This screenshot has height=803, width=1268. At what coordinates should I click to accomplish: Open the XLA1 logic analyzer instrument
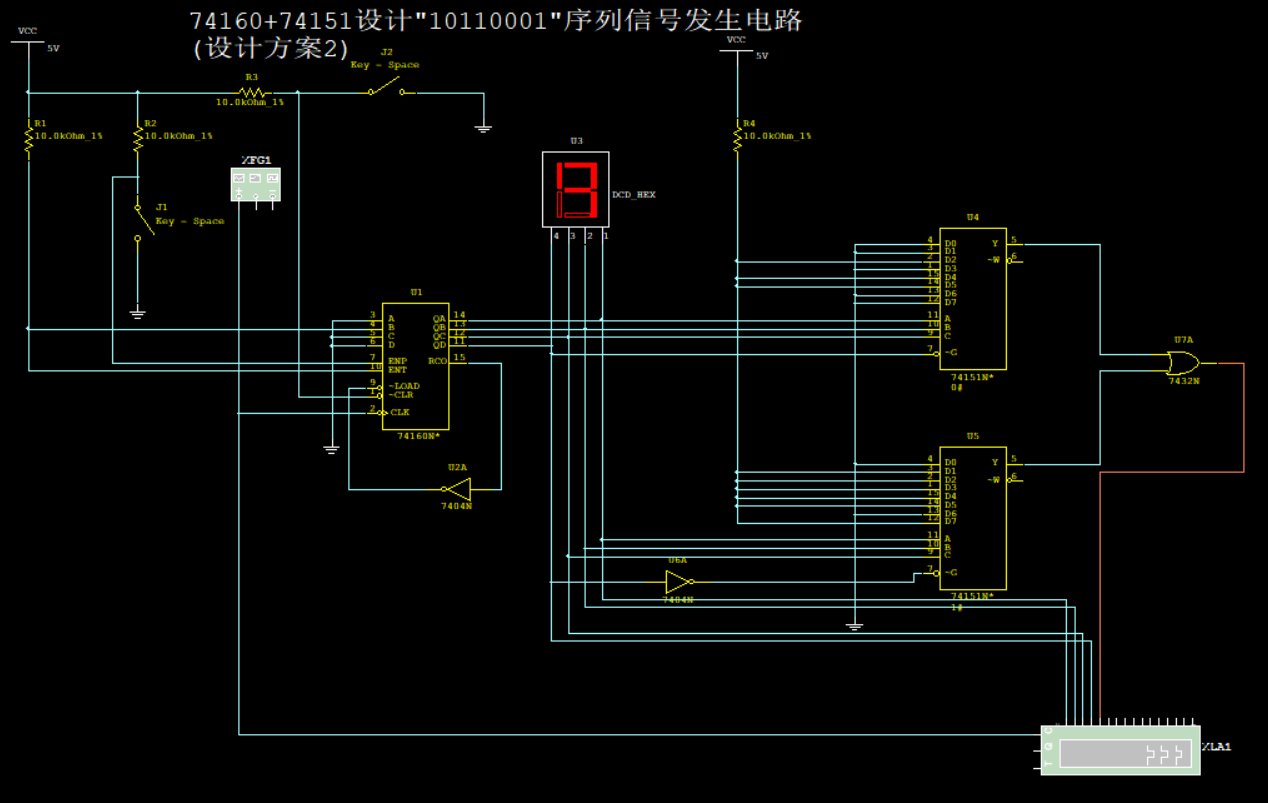point(1118,750)
